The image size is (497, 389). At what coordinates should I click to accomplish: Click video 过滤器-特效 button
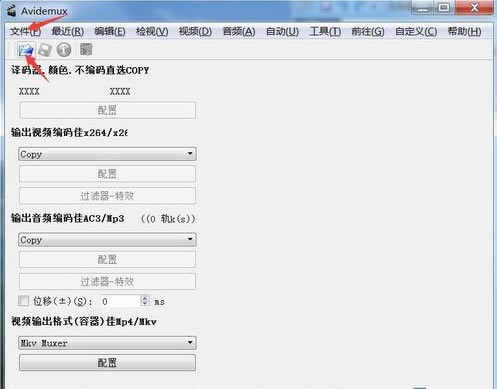pyautogui.click(x=107, y=196)
